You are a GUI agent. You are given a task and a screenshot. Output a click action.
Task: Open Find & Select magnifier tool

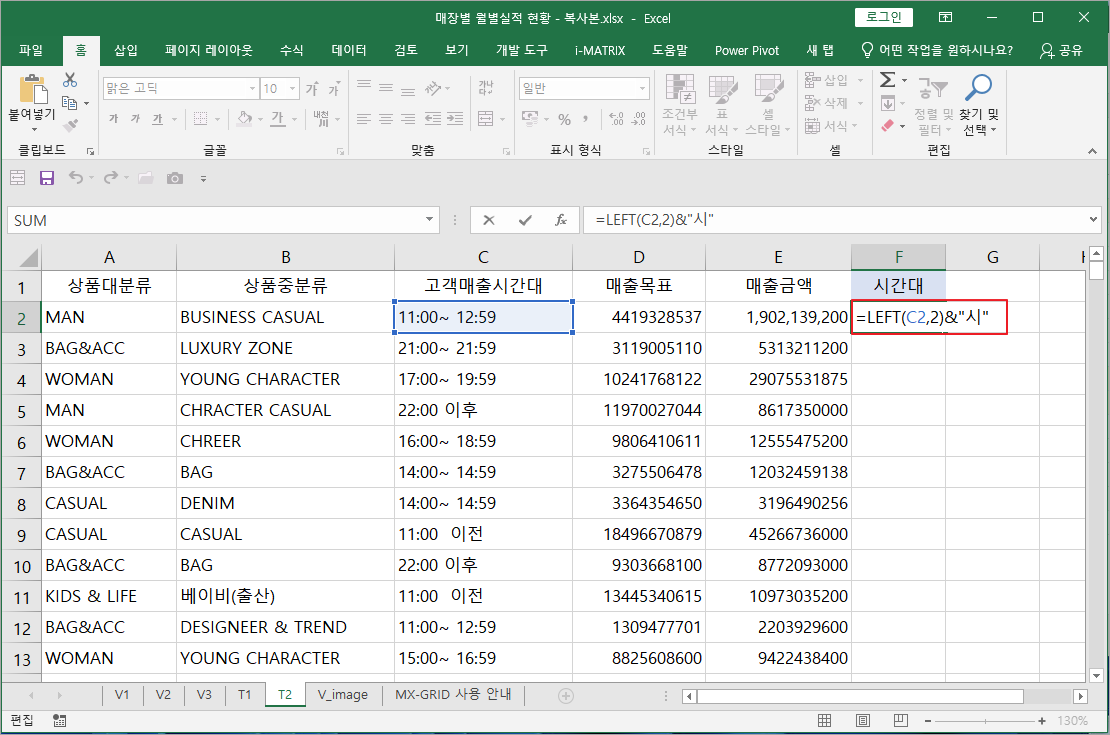(x=980, y=89)
